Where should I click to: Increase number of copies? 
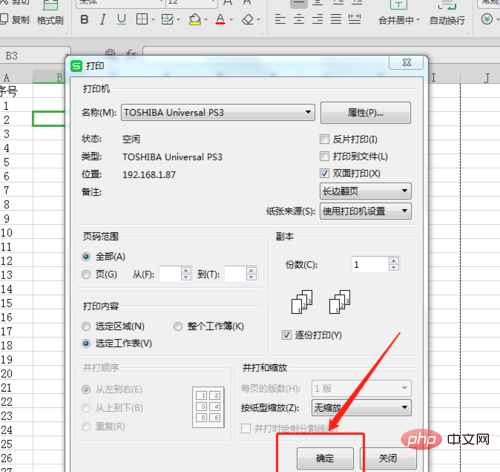[x=394, y=261]
